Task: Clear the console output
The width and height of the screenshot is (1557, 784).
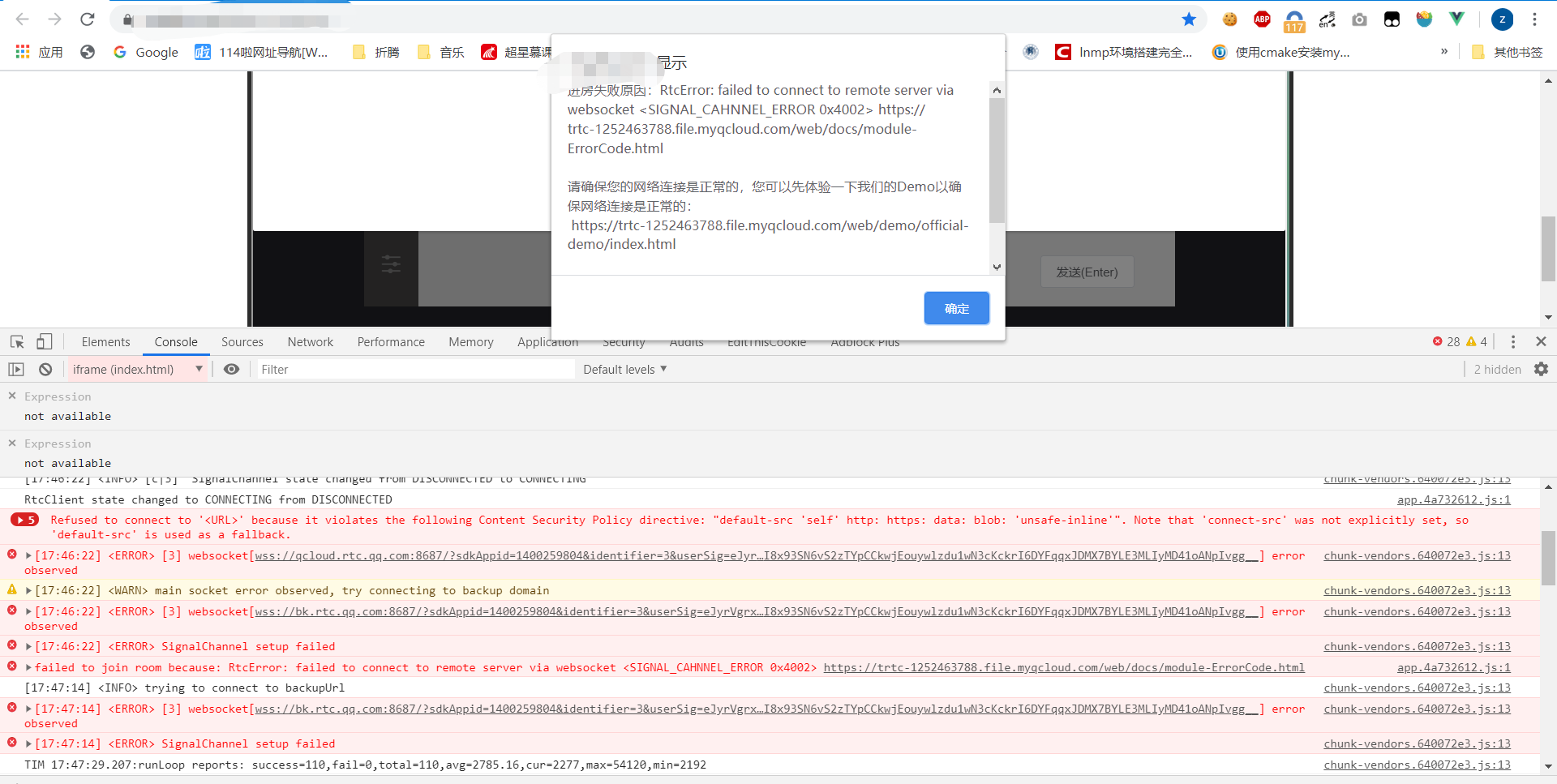Action: click(45, 369)
